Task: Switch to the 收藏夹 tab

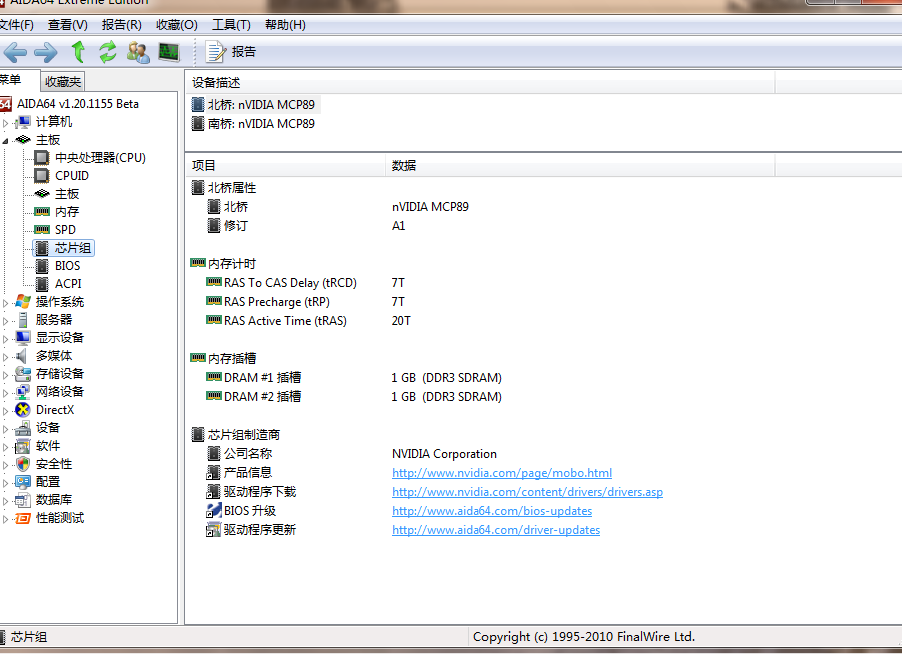Action: click(63, 82)
